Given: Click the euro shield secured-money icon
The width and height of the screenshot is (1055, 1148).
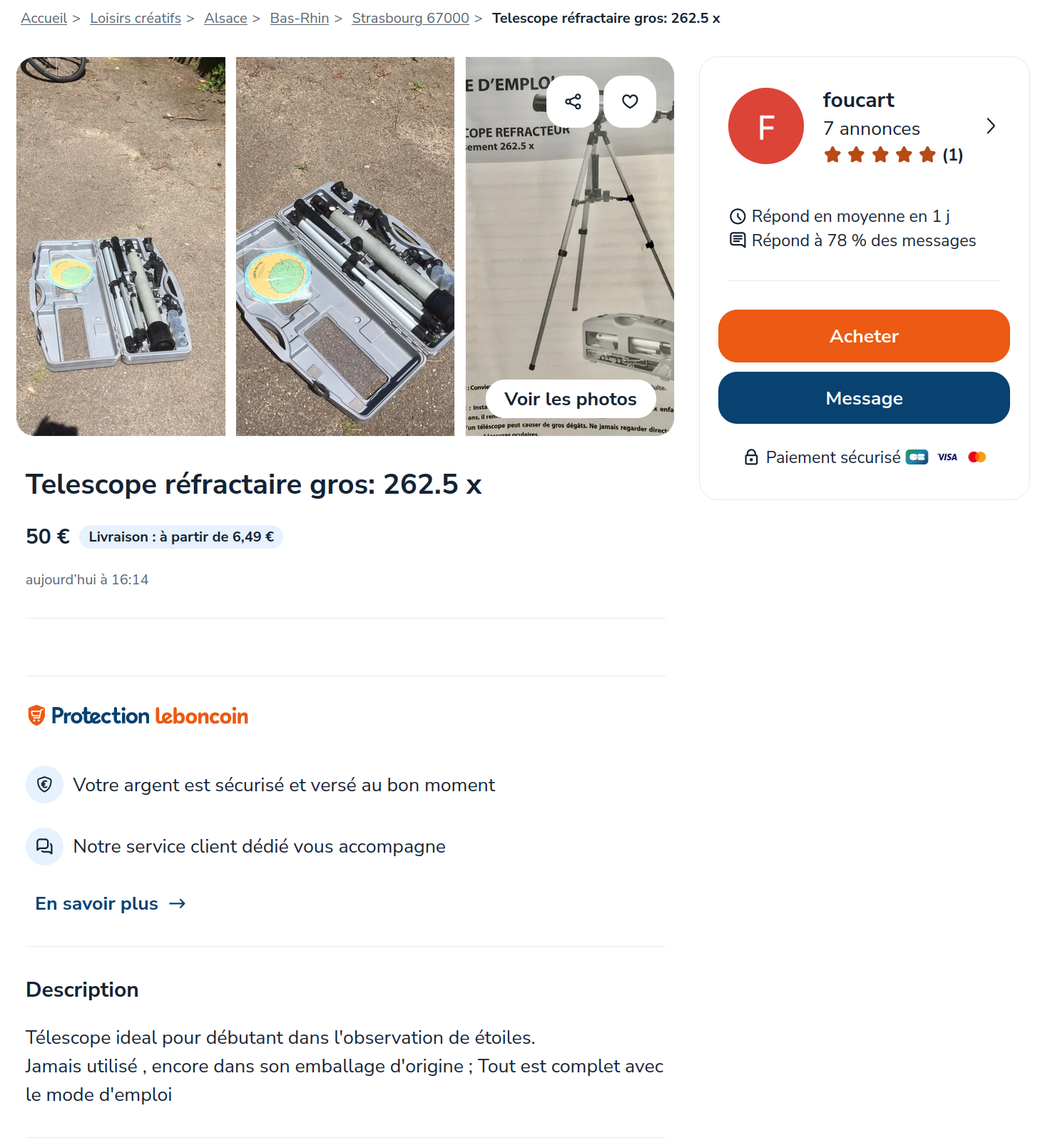Looking at the screenshot, I should pyautogui.click(x=44, y=785).
